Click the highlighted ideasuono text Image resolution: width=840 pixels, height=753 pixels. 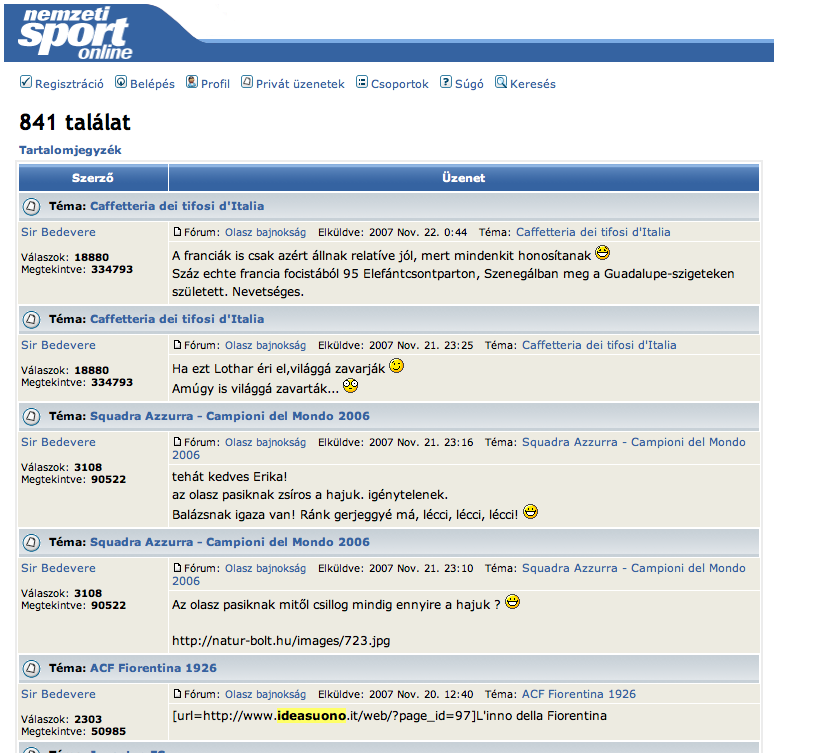coord(311,716)
